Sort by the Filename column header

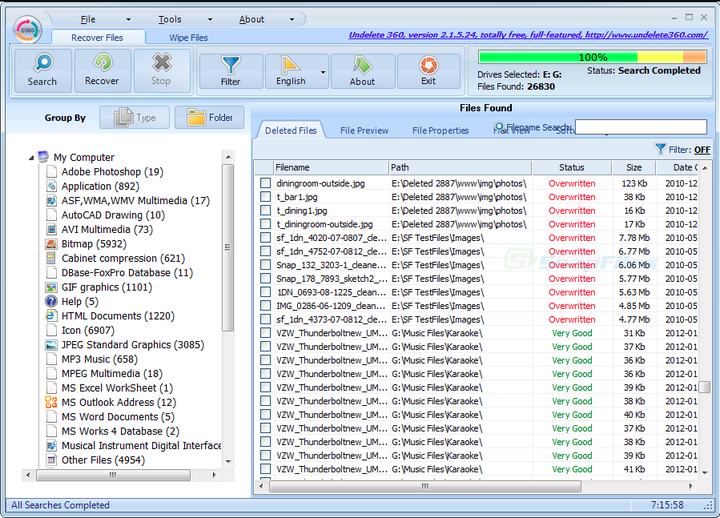[x=330, y=168]
